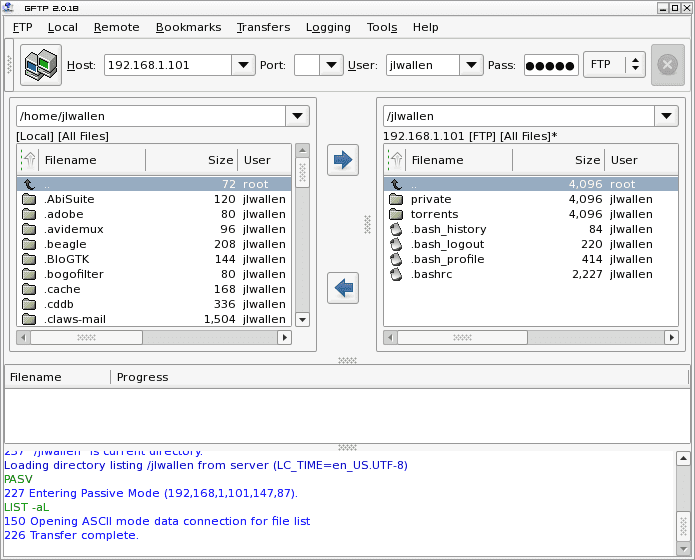
Task: Open the Remote menu
Action: (x=117, y=27)
